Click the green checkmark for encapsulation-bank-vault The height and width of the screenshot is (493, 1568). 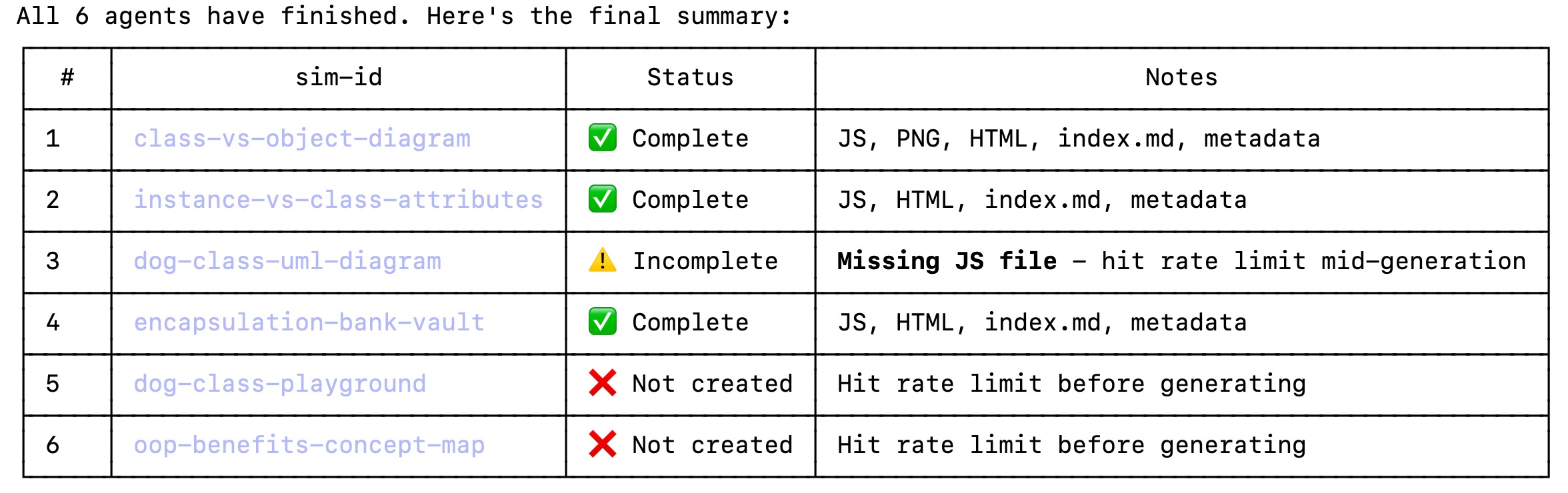pyautogui.click(x=603, y=322)
